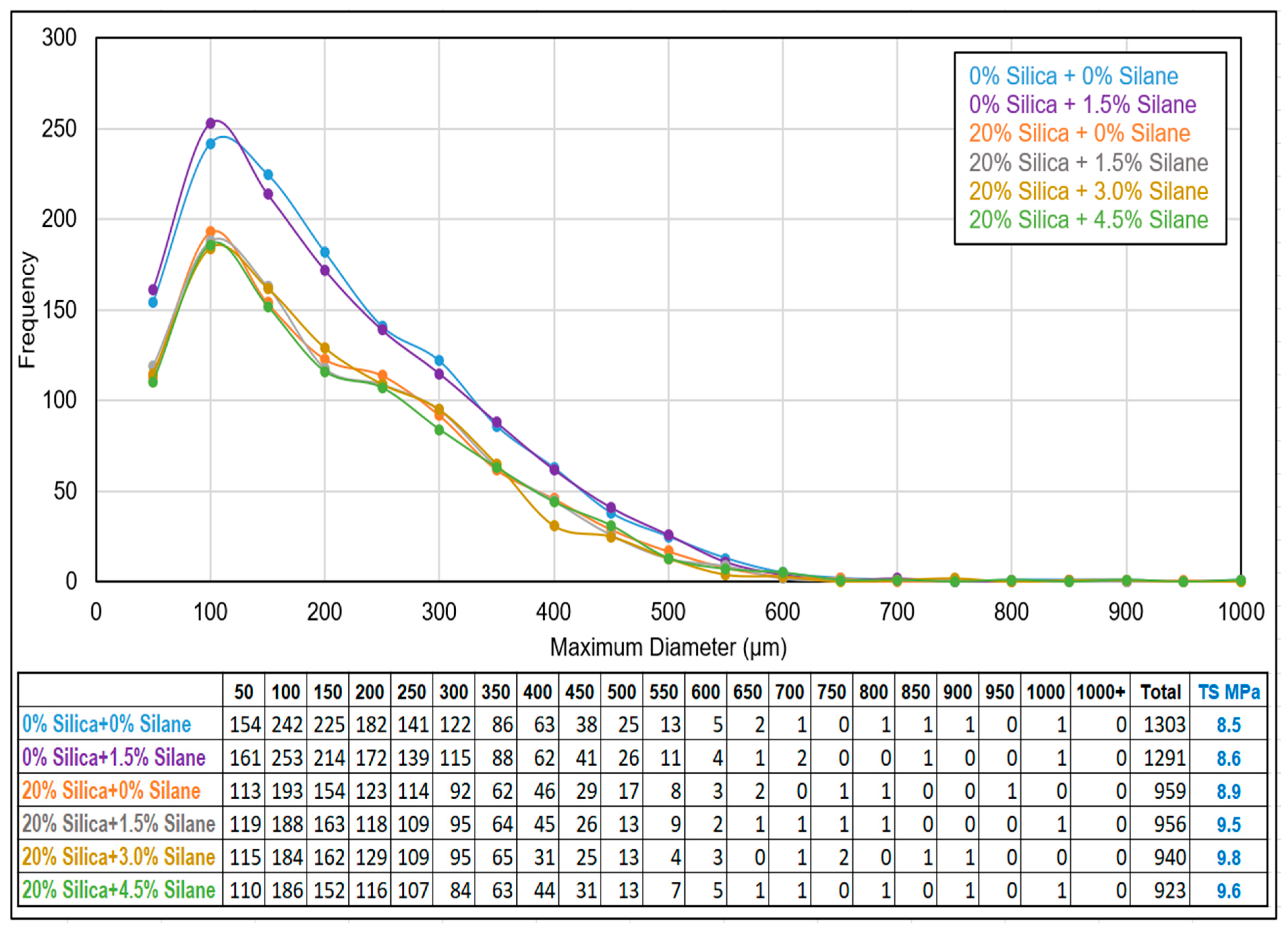Select the '0% Silica+1.5% Silane' table row label
Viewport: 1288px width, 935px height.
point(114,758)
